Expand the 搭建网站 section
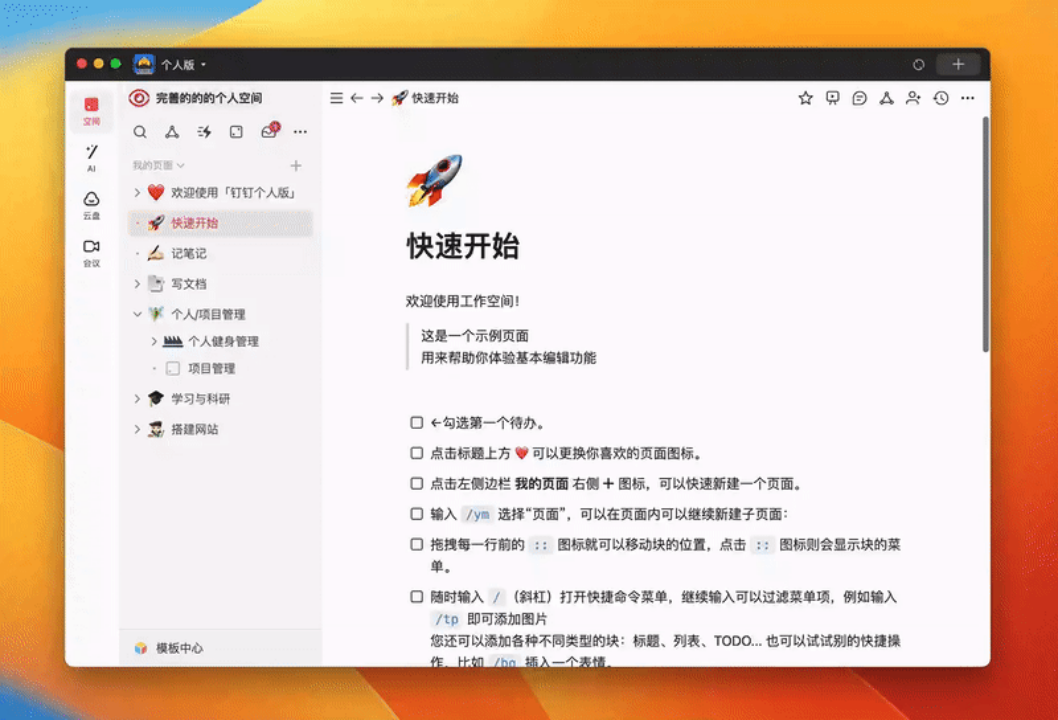This screenshot has width=1058, height=720. tap(137, 429)
